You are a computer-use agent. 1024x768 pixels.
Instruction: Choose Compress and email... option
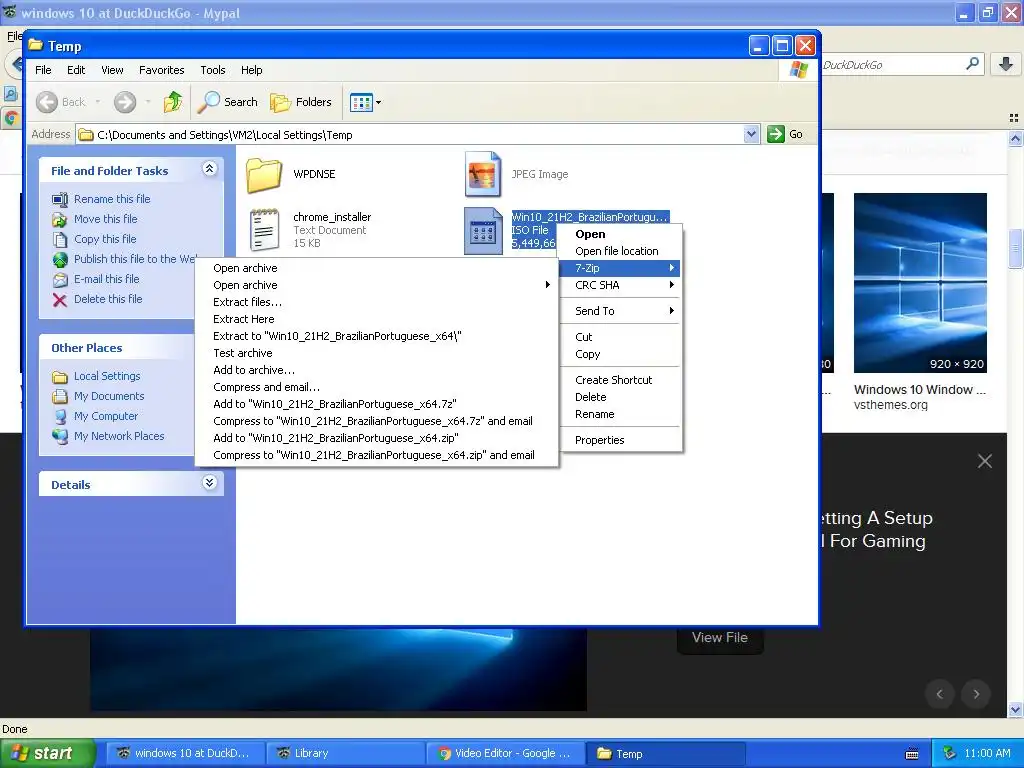[x=377, y=387]
